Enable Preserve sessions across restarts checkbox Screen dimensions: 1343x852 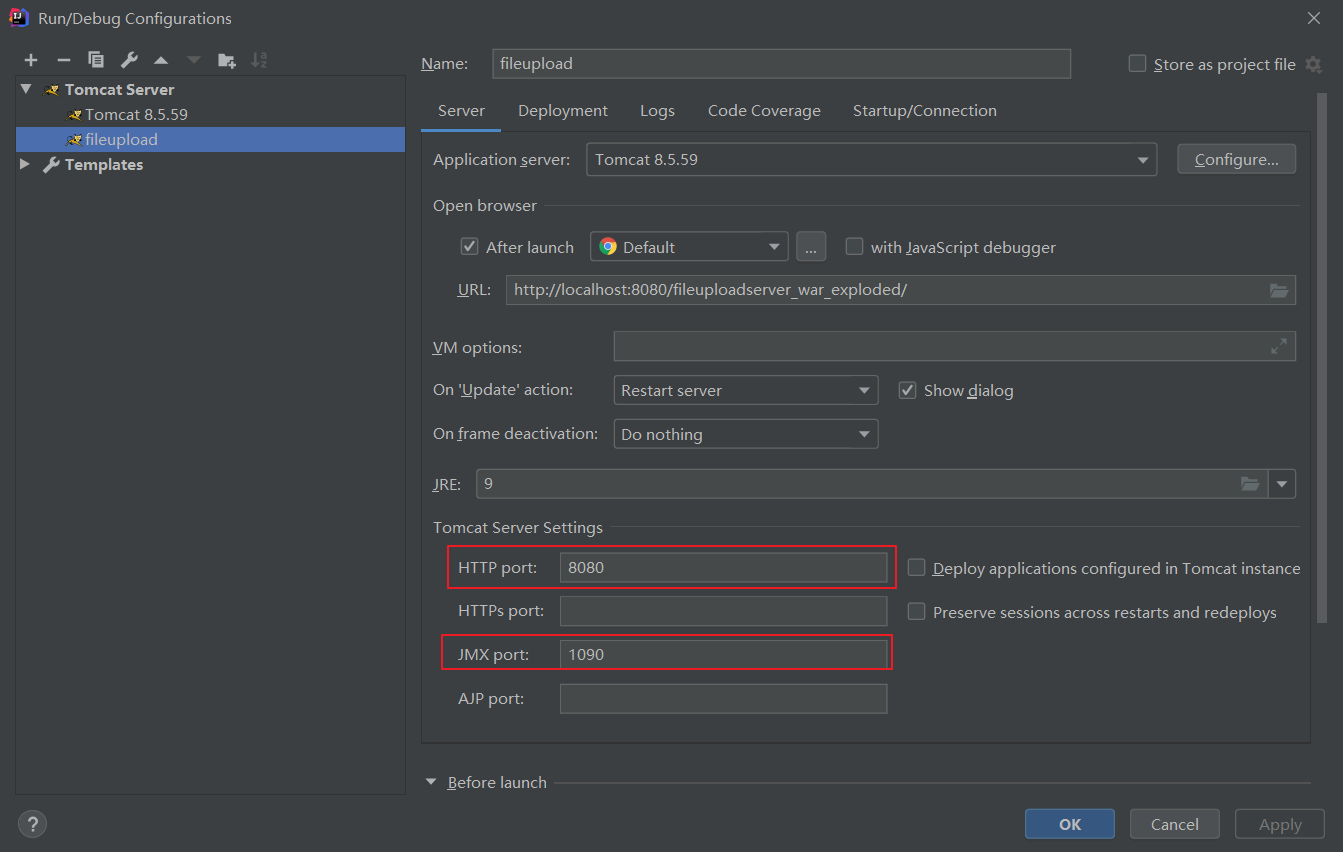(916, 611)
